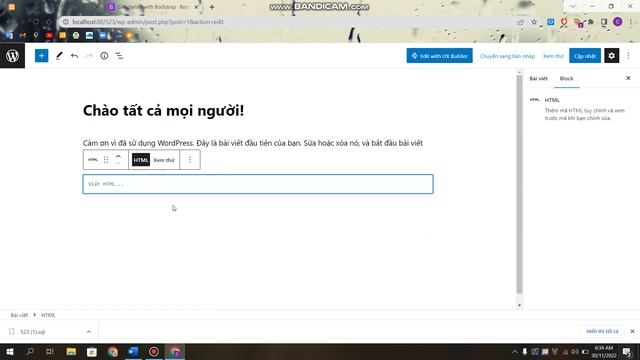Open a new browser tab
Screen dimensions: 640x360
(x=212, y=7)
